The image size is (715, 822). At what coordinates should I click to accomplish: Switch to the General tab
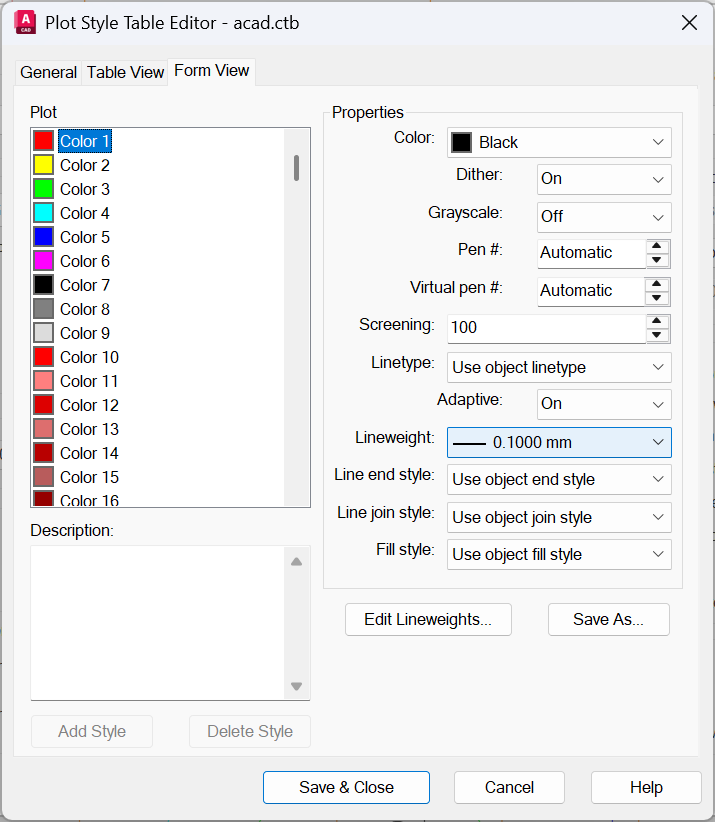tap(48, 72)
